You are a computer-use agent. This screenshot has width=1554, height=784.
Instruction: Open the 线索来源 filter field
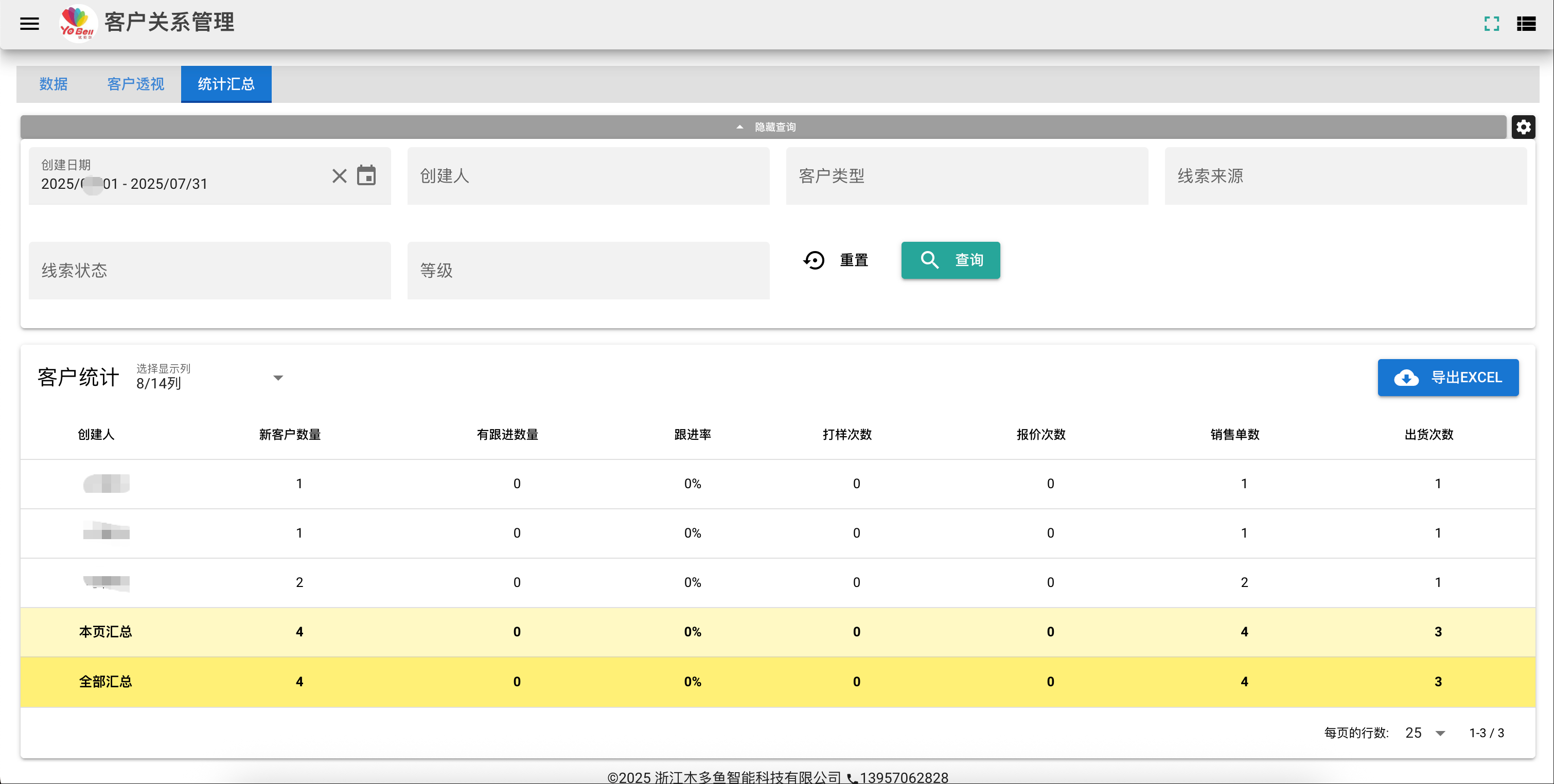(1345, 176)
